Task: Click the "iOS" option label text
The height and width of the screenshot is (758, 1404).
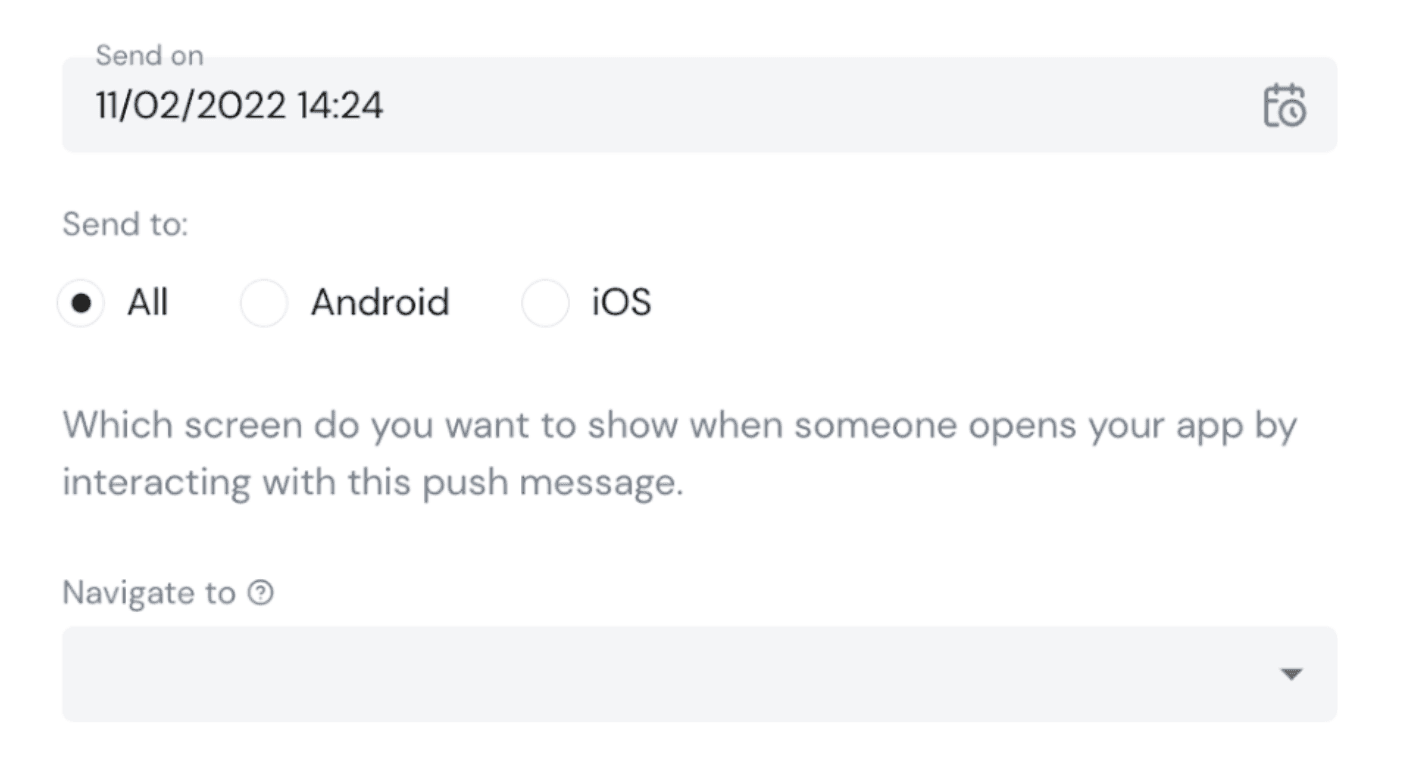Action: pos(621,302)
